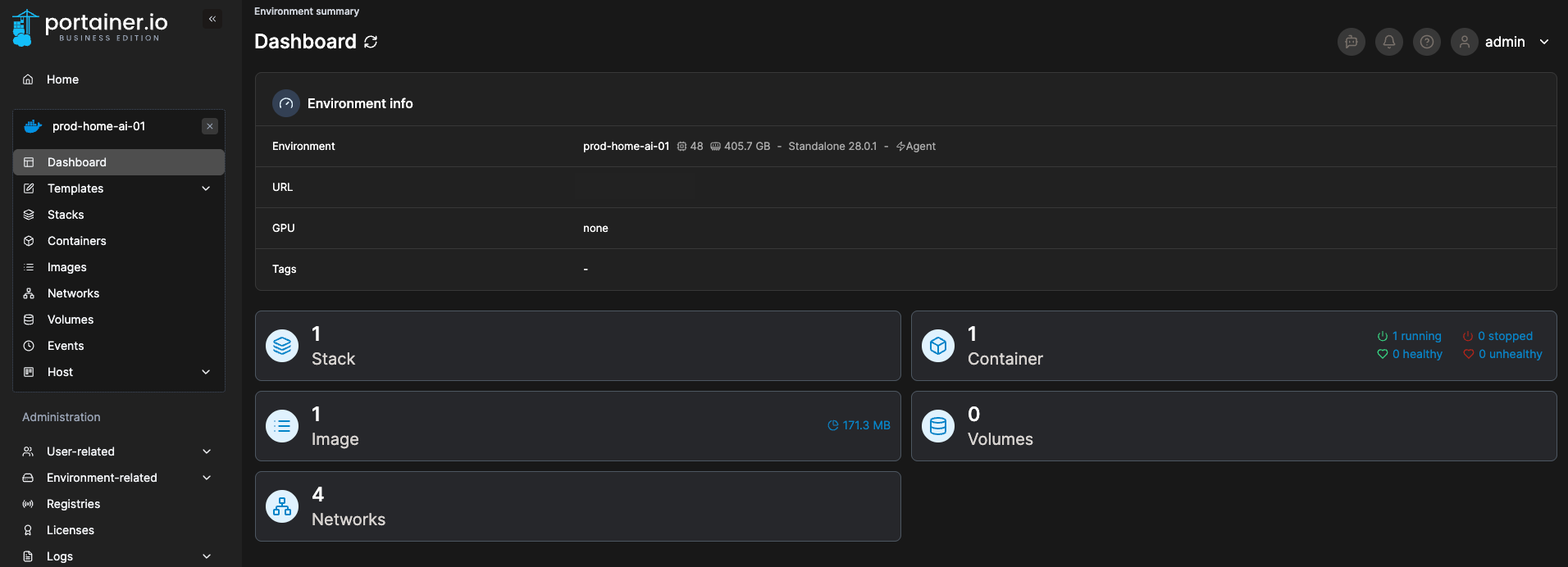Click the Volumes tile database icon

pyautogui.click(x=938, y=426)
